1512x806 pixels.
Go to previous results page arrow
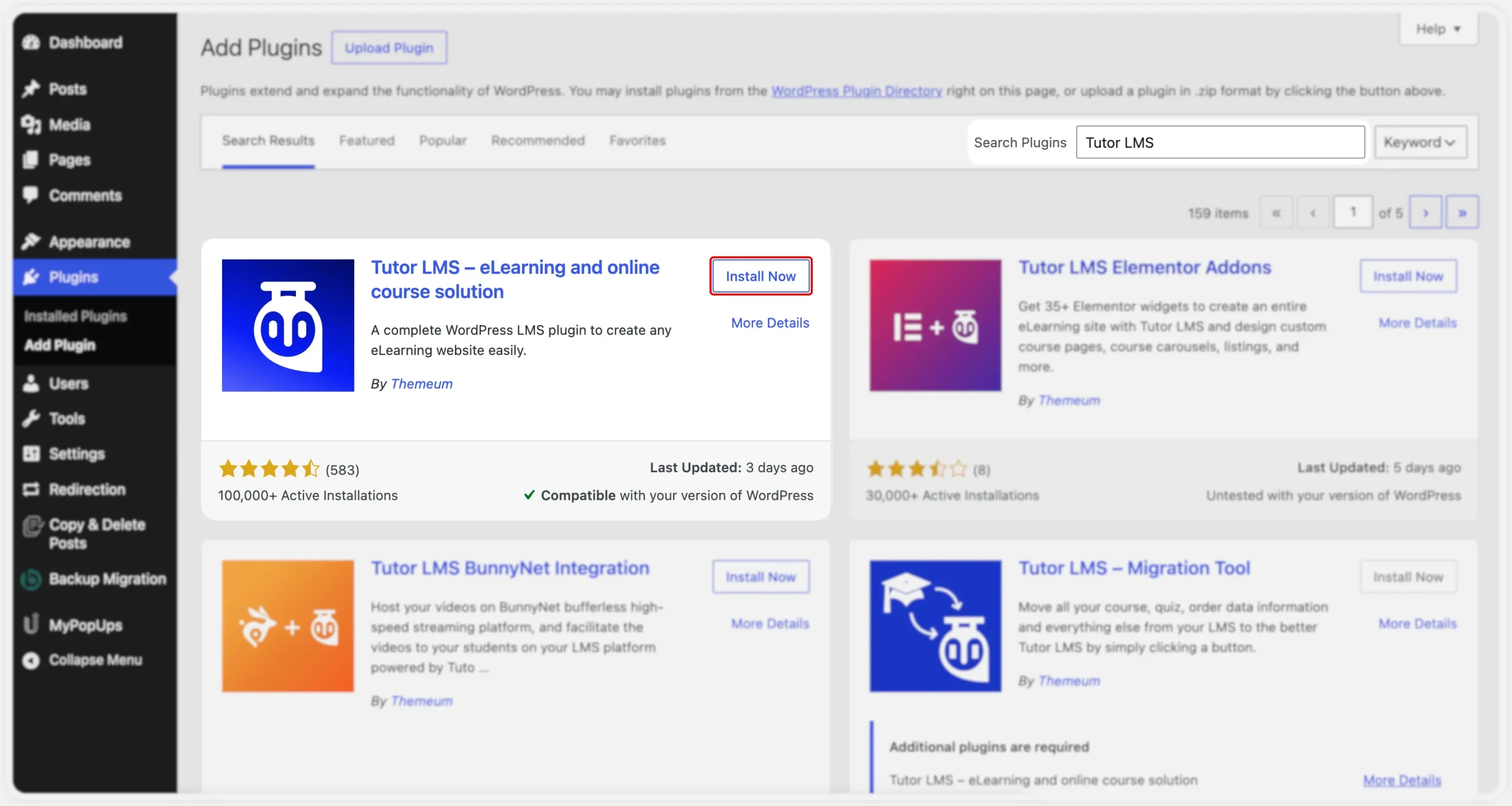click(1313, 212)
